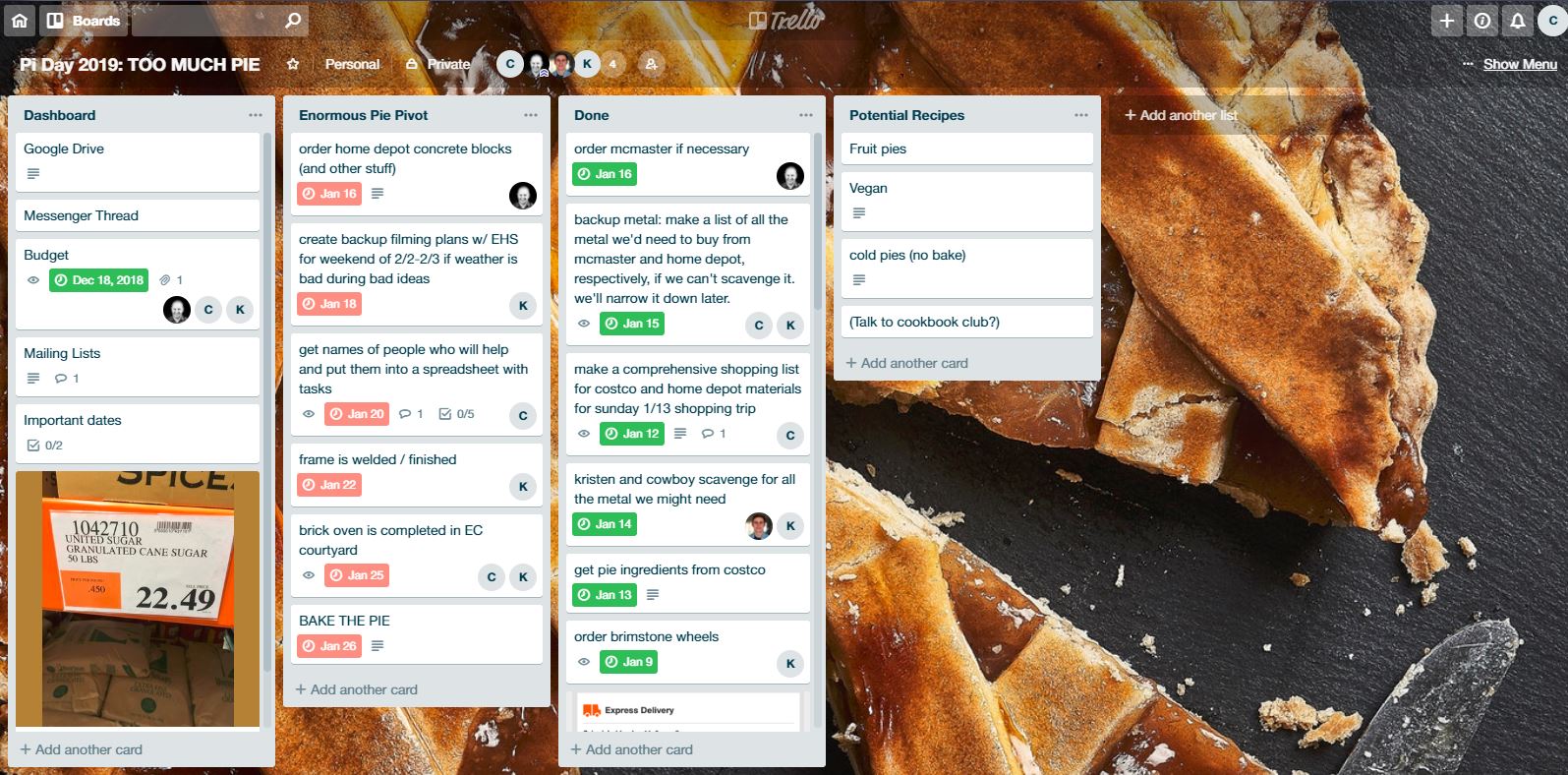Toggle Jan 26 due date on BAKE THE PIE
The width and height of the screenshot is (1568, 775).
tap(329, 646)
